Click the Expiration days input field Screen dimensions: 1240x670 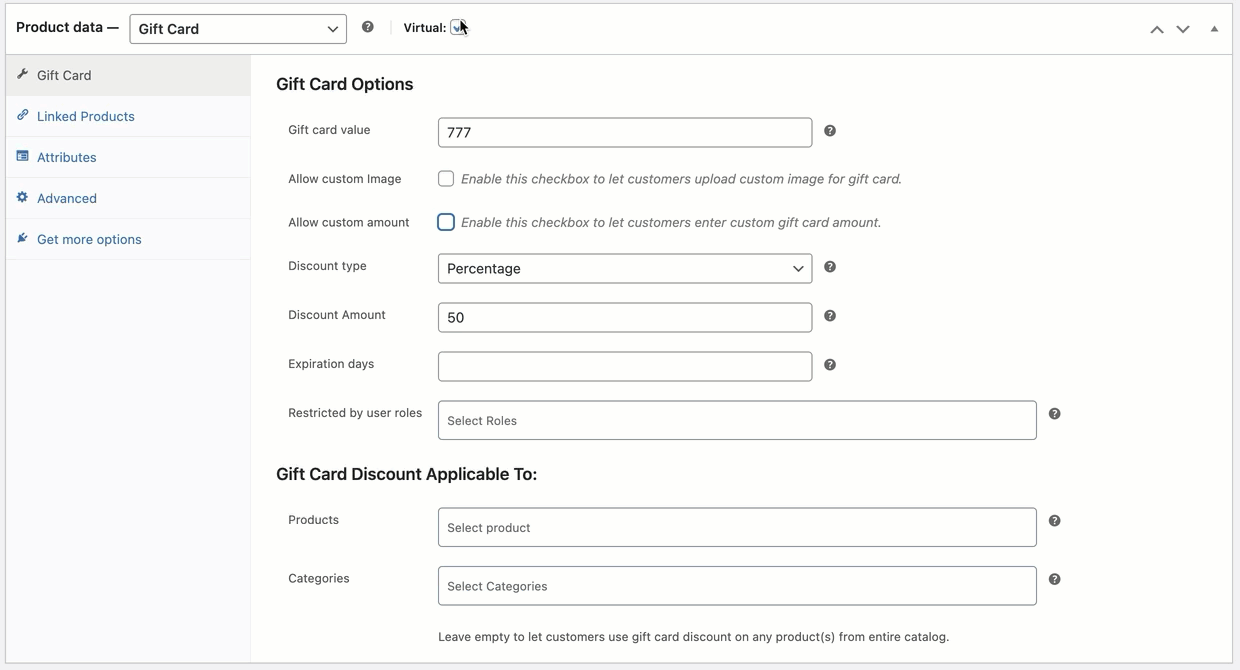625,366
